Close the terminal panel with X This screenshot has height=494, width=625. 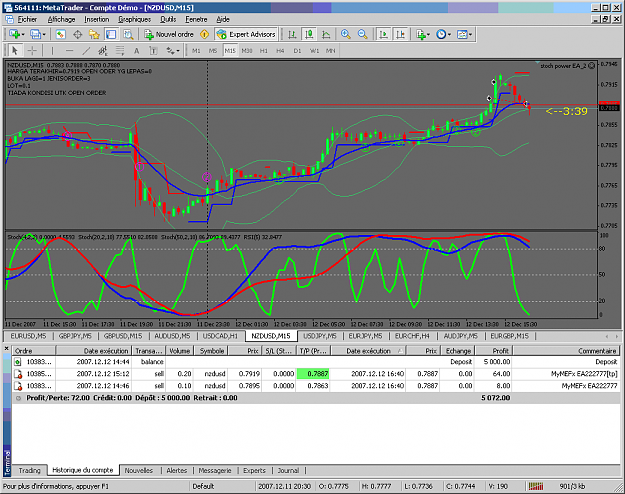point(6,349)
